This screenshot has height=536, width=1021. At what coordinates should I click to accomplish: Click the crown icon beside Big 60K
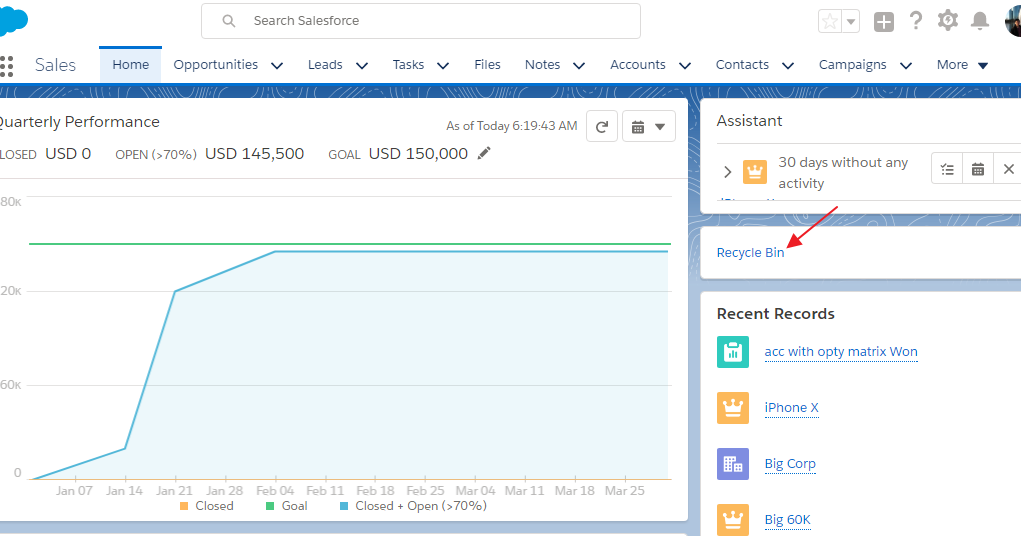[x=733, y=519]
